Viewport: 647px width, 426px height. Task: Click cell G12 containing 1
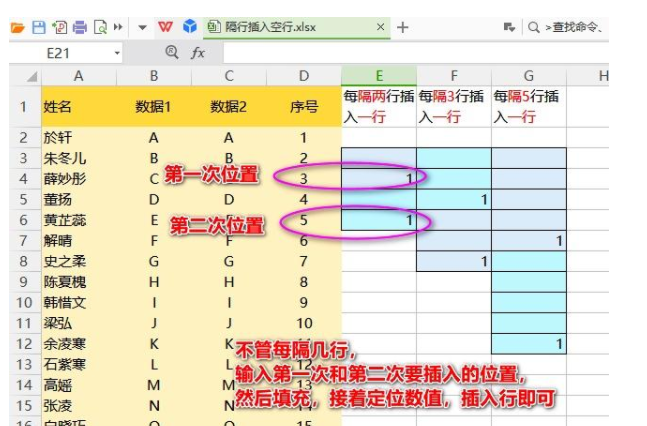click(529, 344)
